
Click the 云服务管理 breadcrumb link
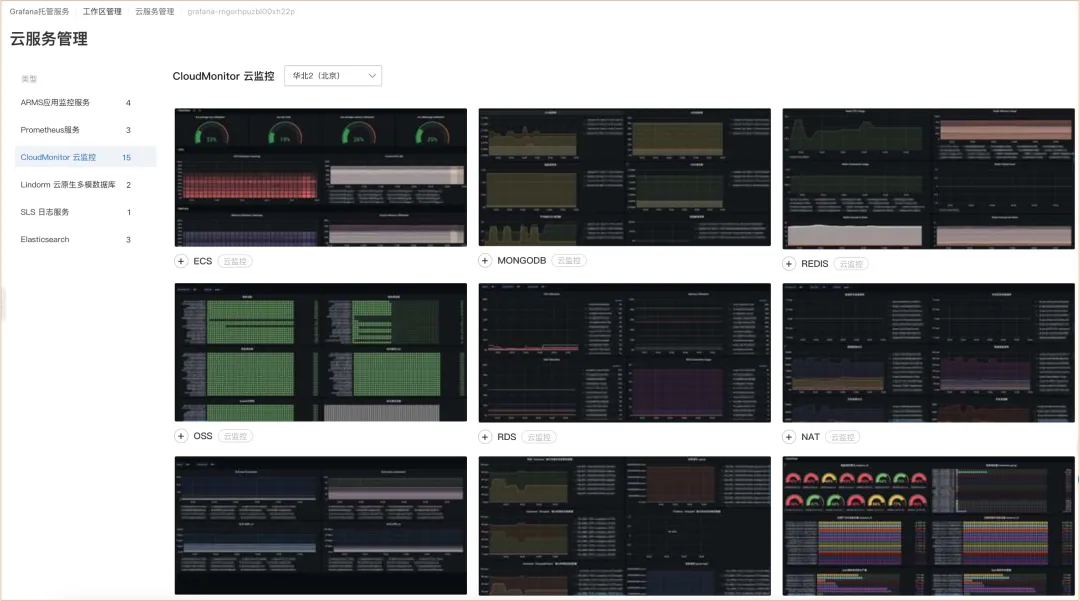tap(154, 12)
